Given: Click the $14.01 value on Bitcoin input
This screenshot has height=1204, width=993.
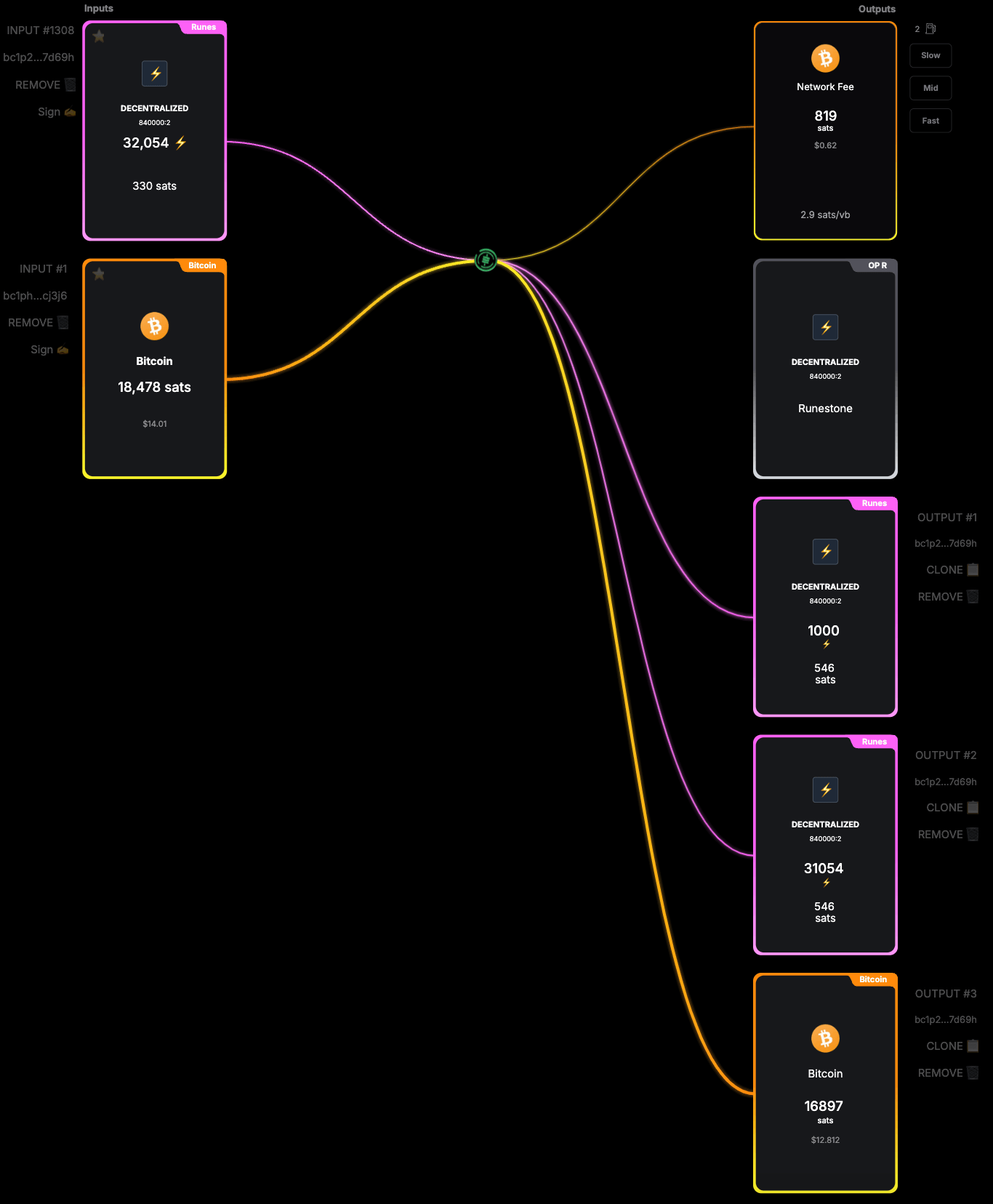Looking at the screenshot, I should coord(155,424).
